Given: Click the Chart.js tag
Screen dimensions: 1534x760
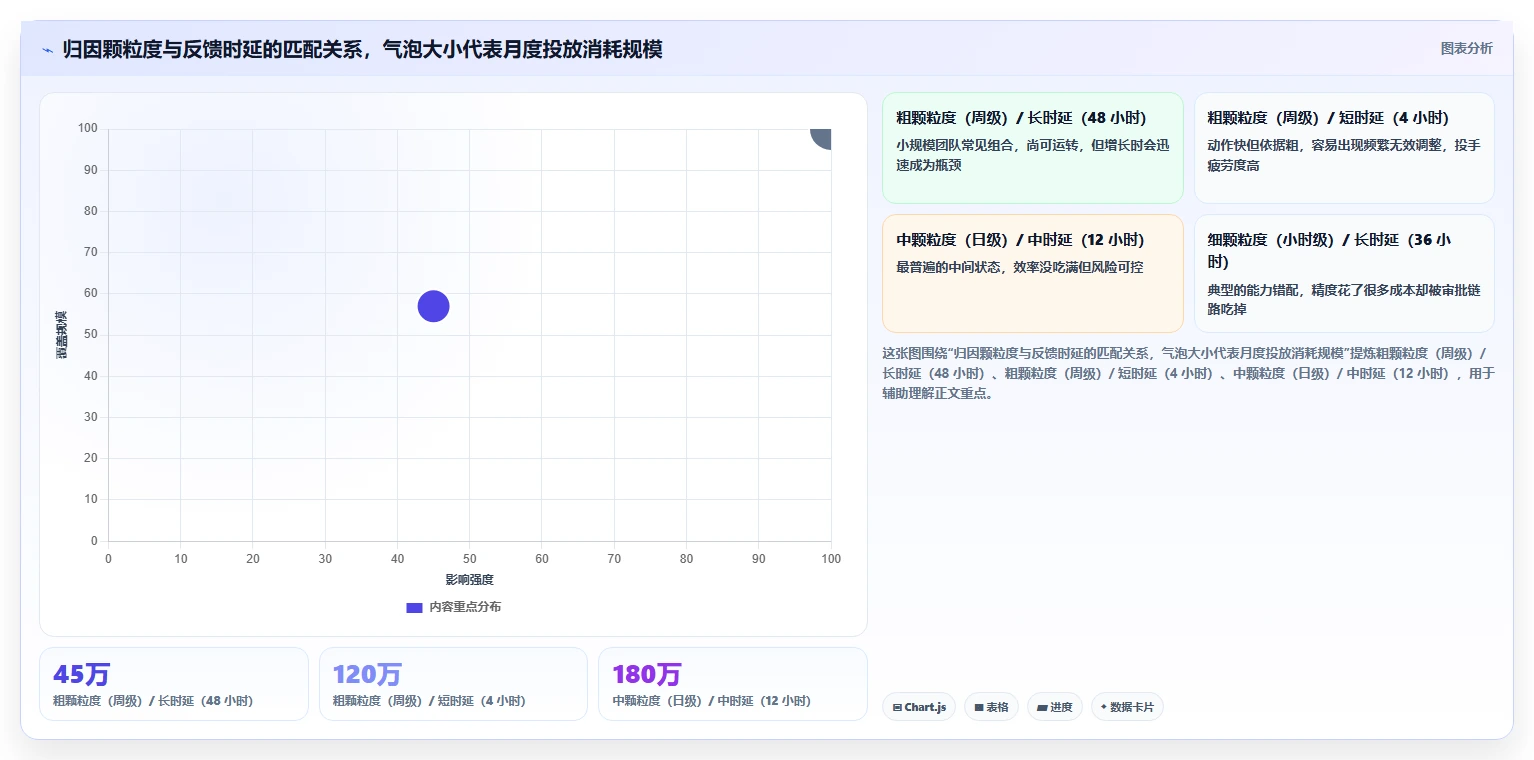Looking at the screenshot, I should [919, 707].
